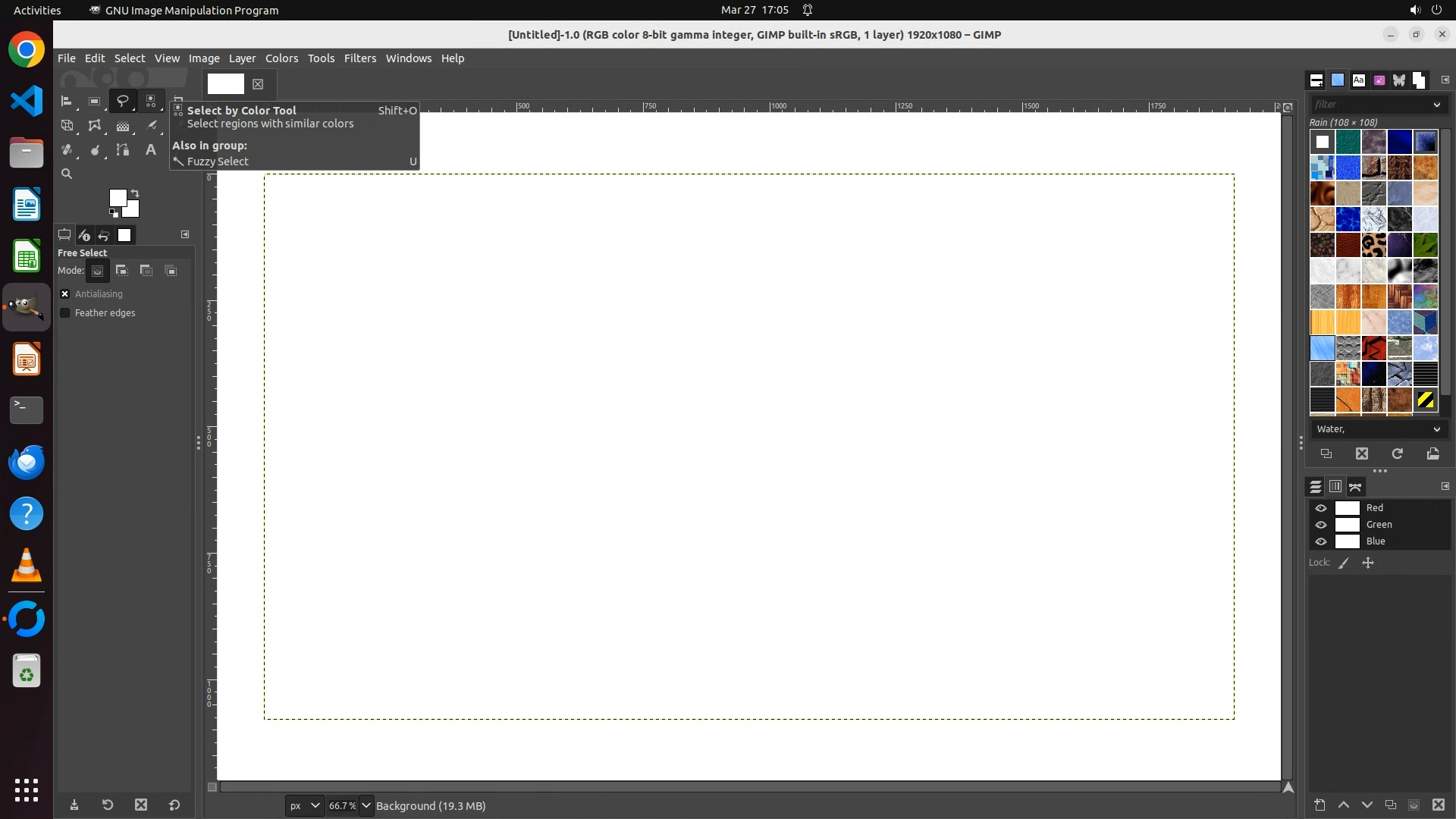1456x819 pixels.
Task: Enable the Feather edges checkbox
Action: tap(65, 313)
